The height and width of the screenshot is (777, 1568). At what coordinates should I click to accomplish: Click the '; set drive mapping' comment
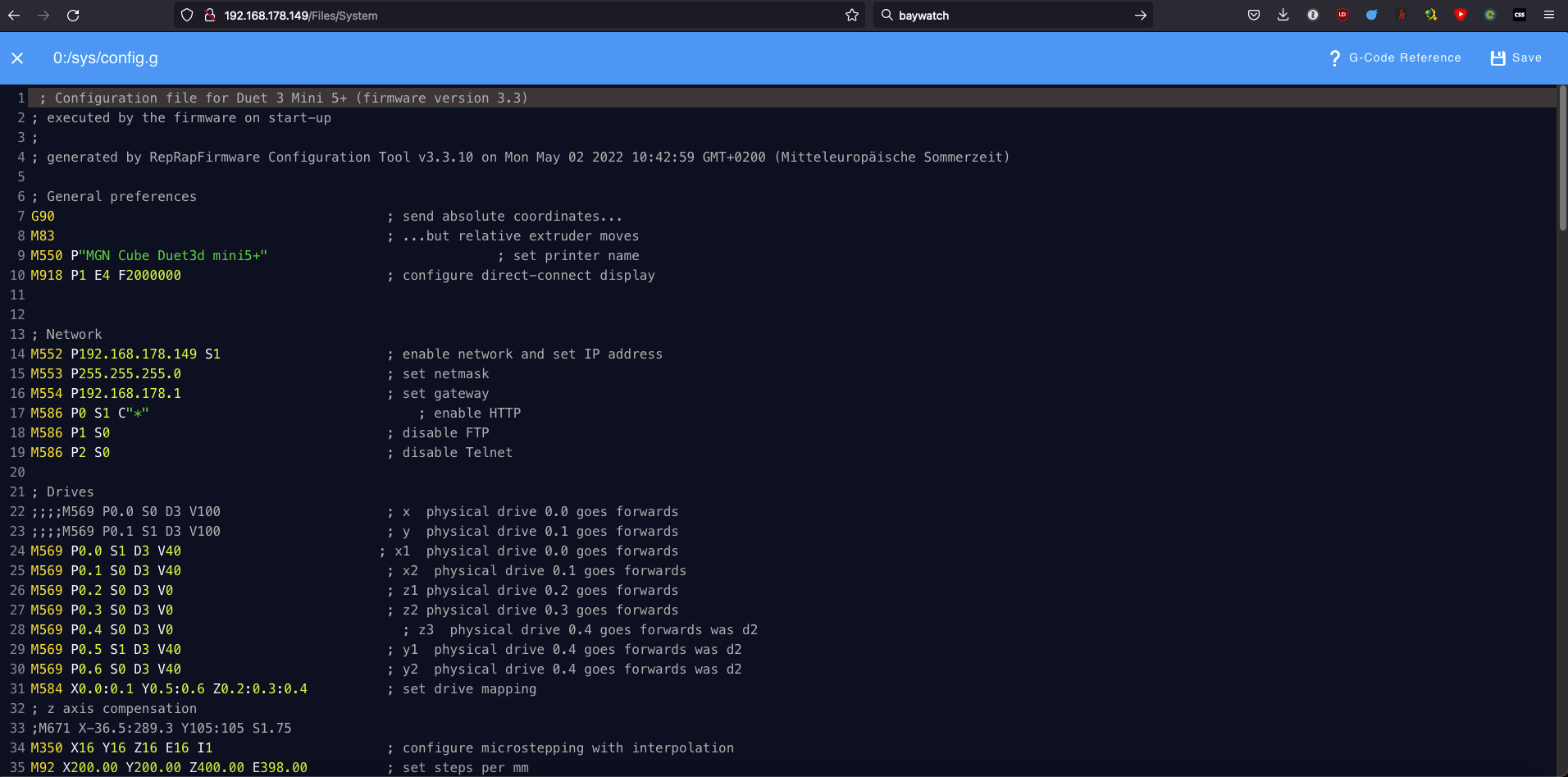point(462,689)
